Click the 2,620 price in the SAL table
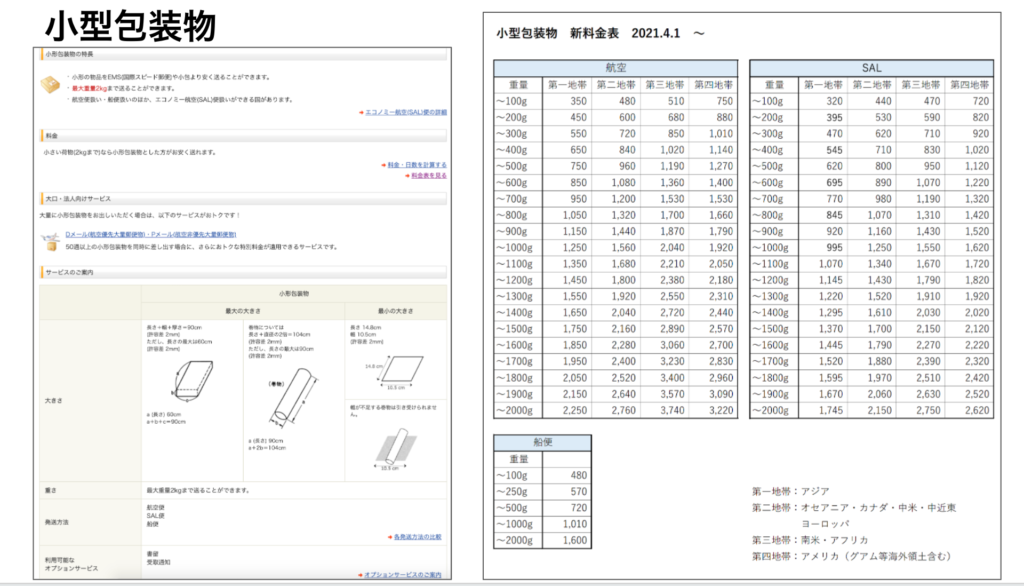 click(977, 411)
